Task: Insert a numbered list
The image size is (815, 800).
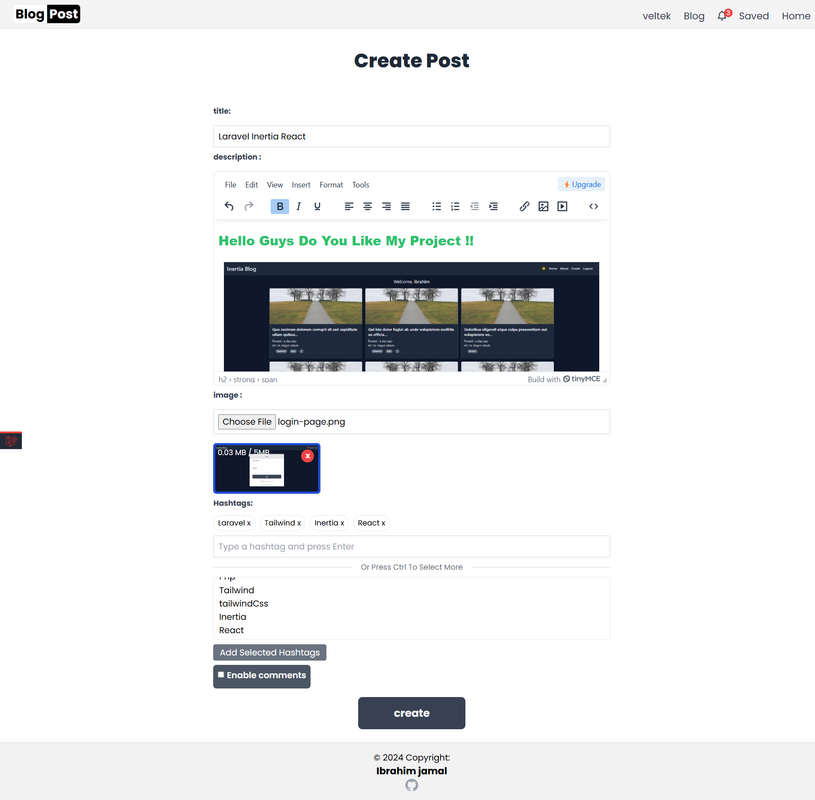Action: 455,206
